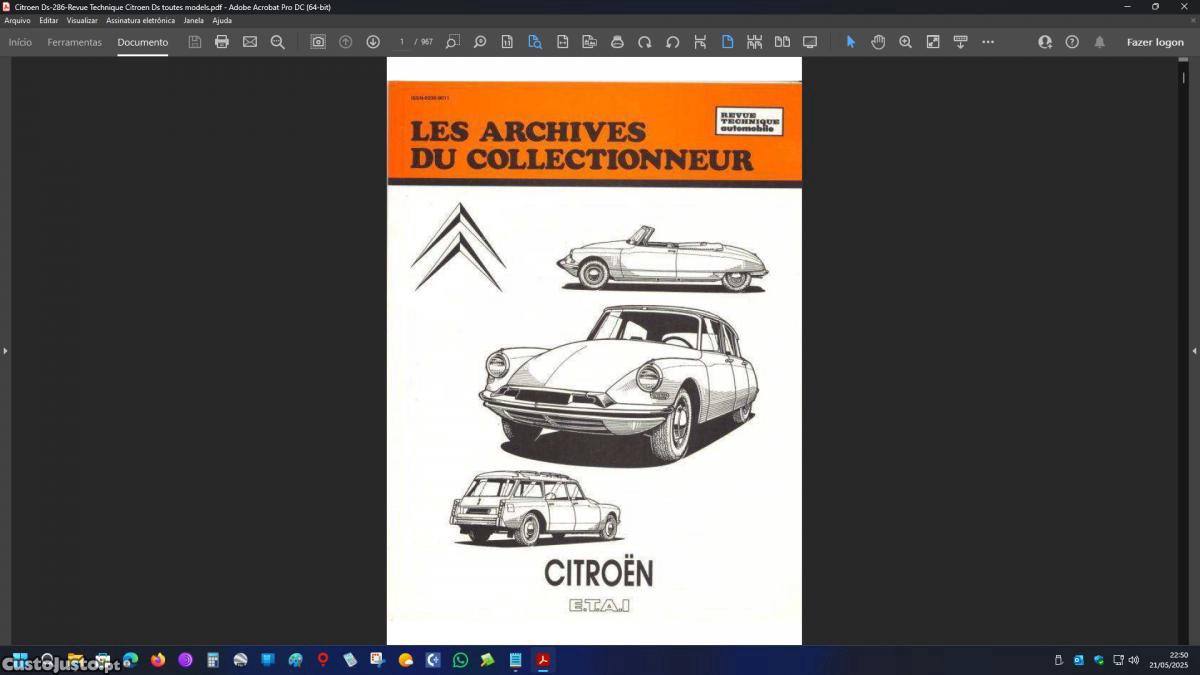Click the Print icon in toolbar
The width and height of the screenshot is (1200, 675).
coord(222,42)
